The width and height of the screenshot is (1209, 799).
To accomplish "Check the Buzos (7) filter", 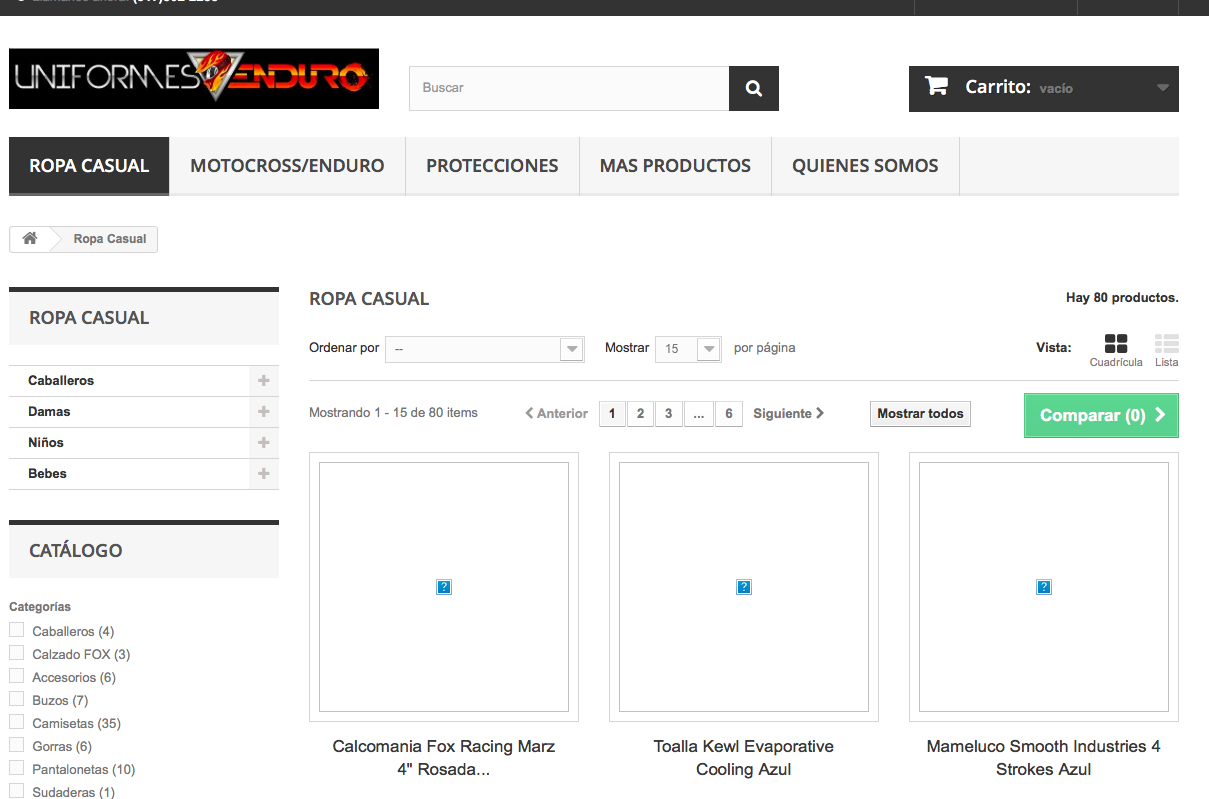I will (x=16, y=699).
